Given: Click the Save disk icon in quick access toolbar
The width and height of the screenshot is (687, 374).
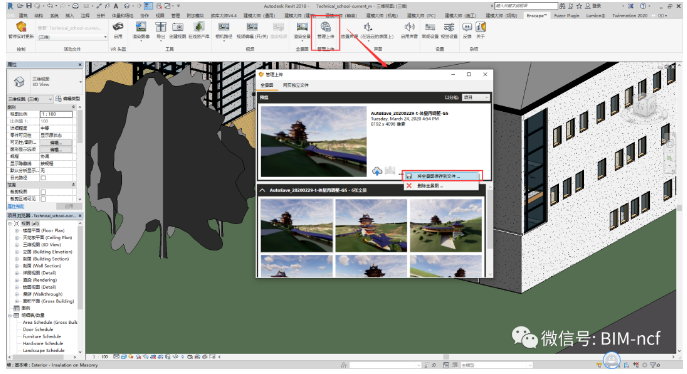Looking at the screenshot, I should (x=29, y=6).
